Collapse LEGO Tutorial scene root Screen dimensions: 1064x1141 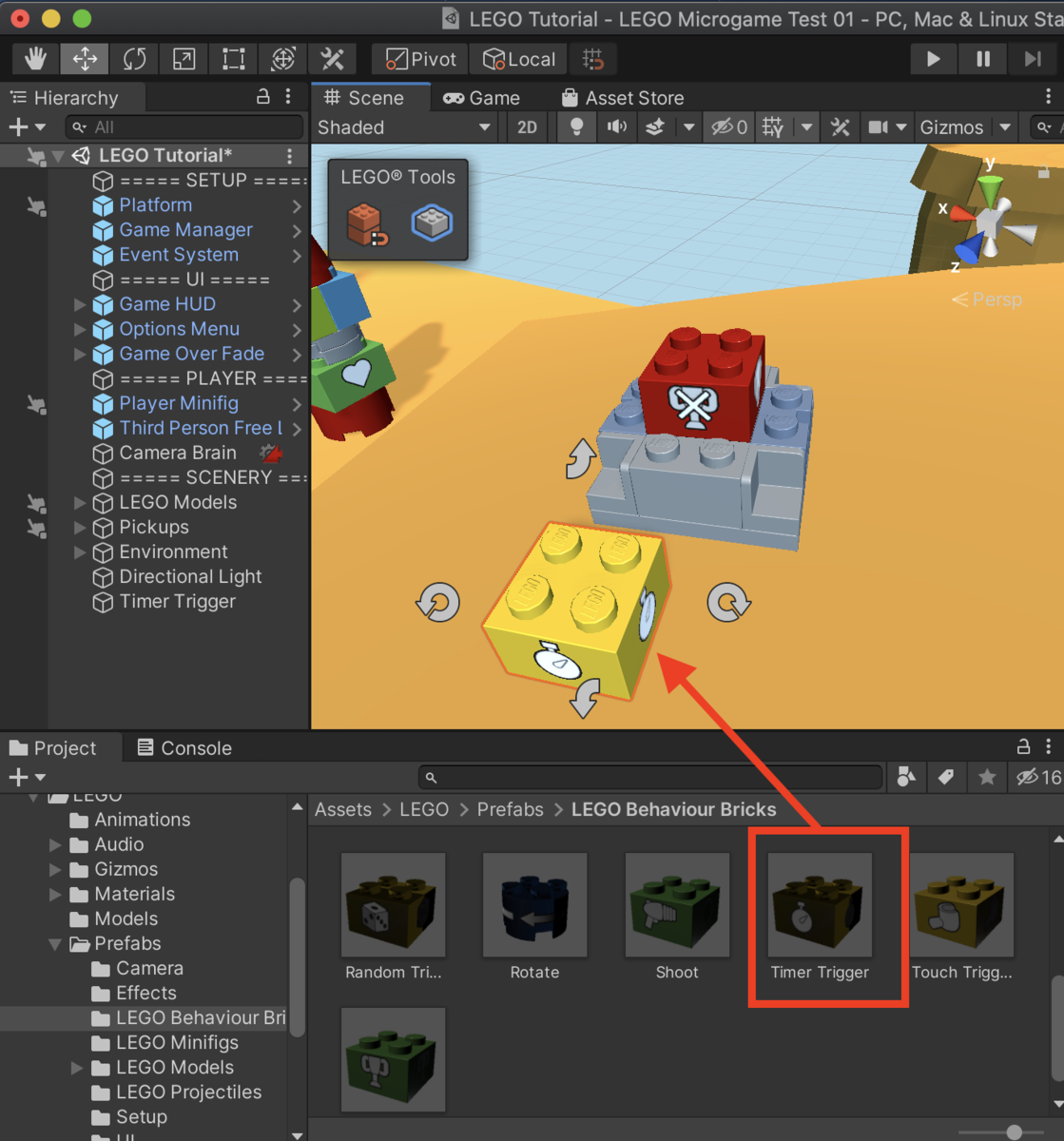(59, 156)
